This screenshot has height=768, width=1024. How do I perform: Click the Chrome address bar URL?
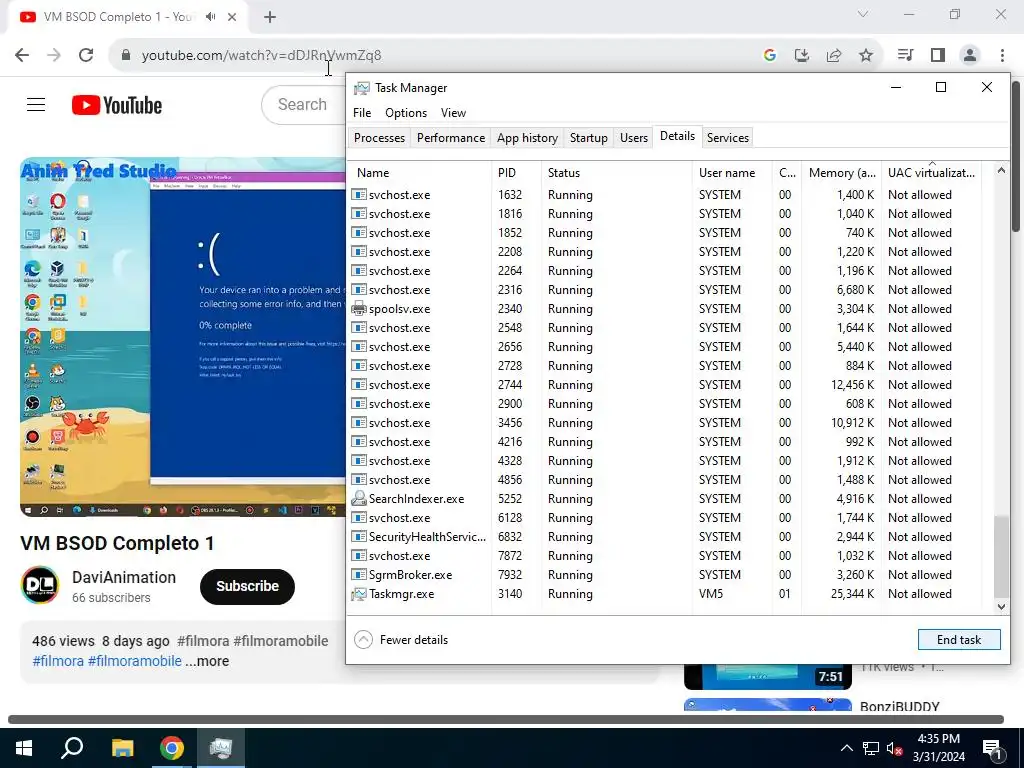tap(261, 56)
